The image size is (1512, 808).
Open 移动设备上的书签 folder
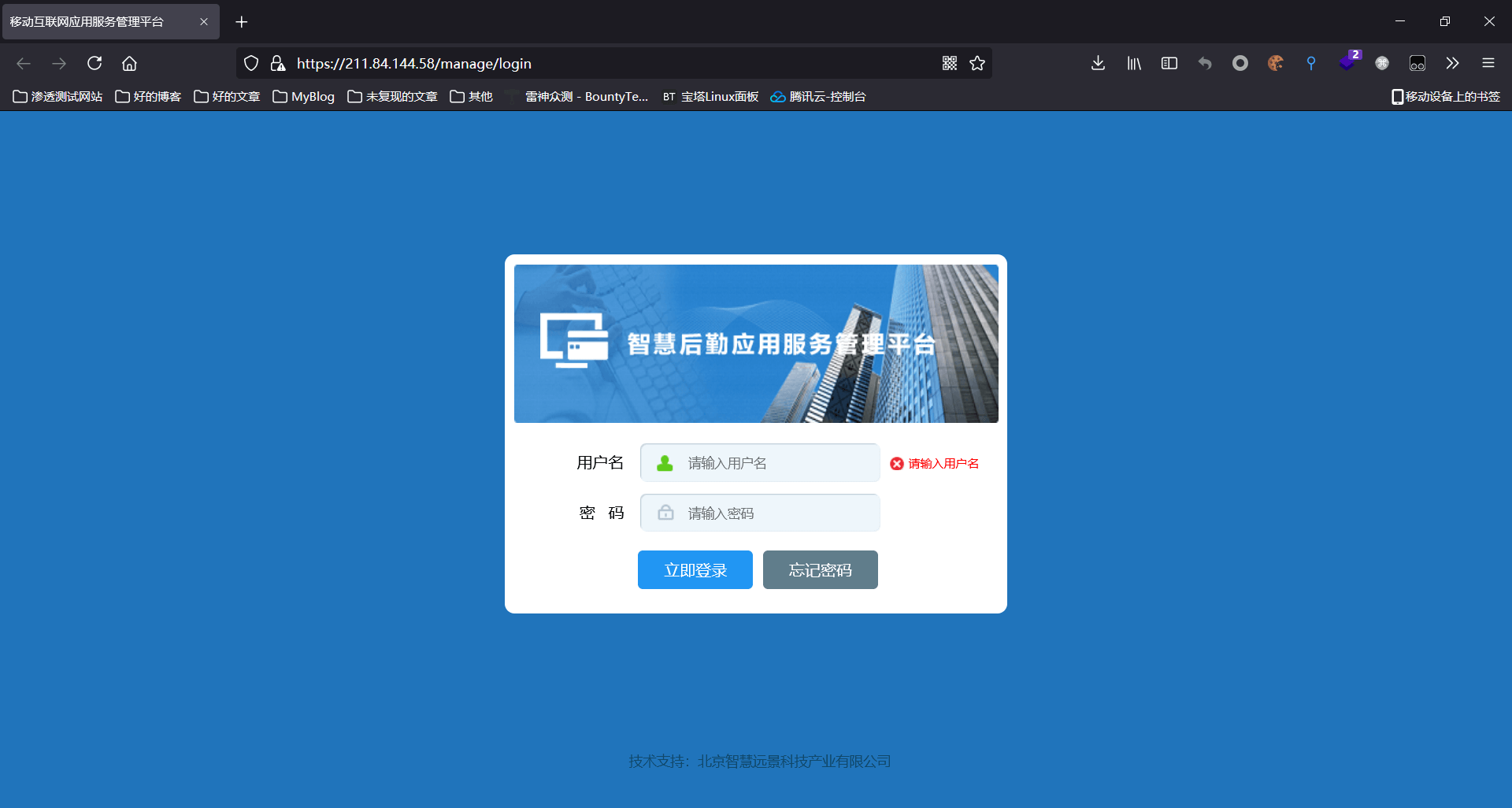point(1446,96)
